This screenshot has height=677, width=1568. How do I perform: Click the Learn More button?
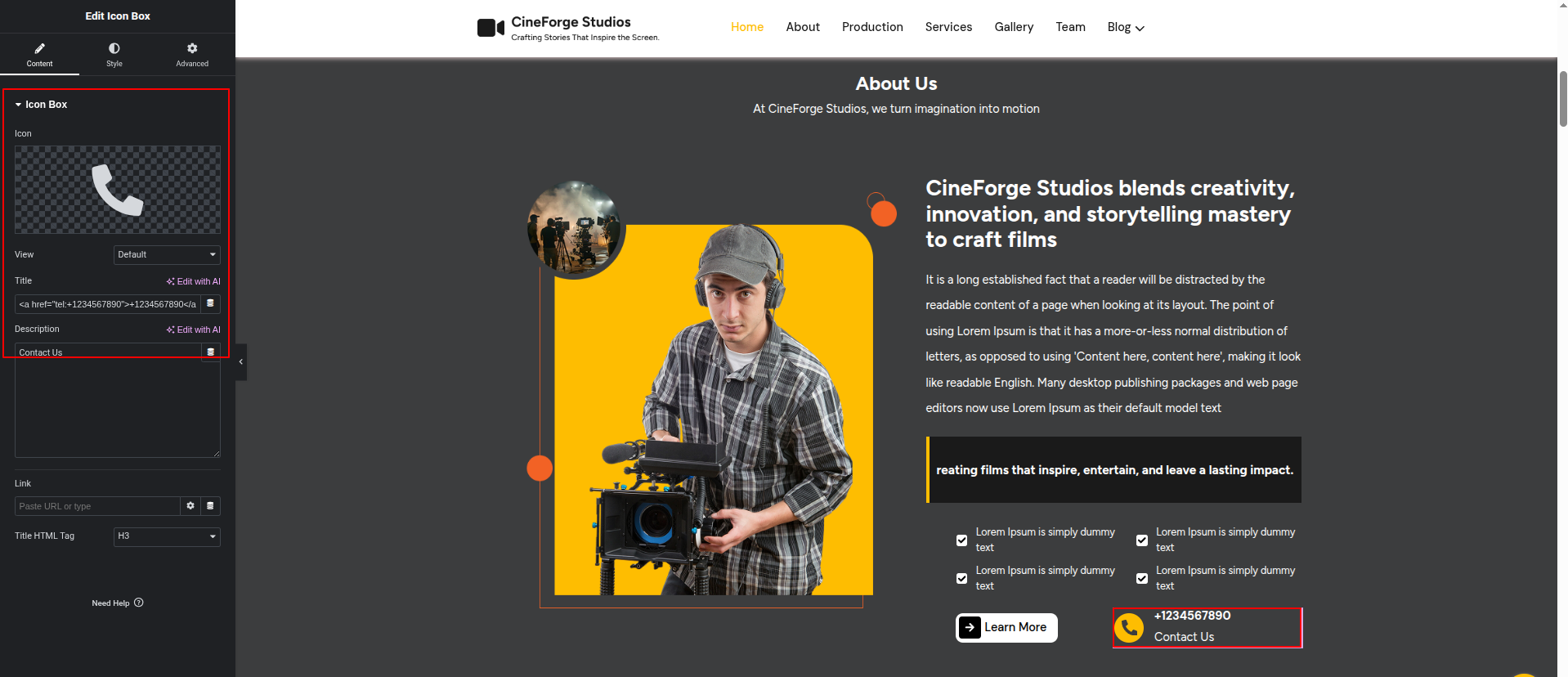coord(1006,627)
